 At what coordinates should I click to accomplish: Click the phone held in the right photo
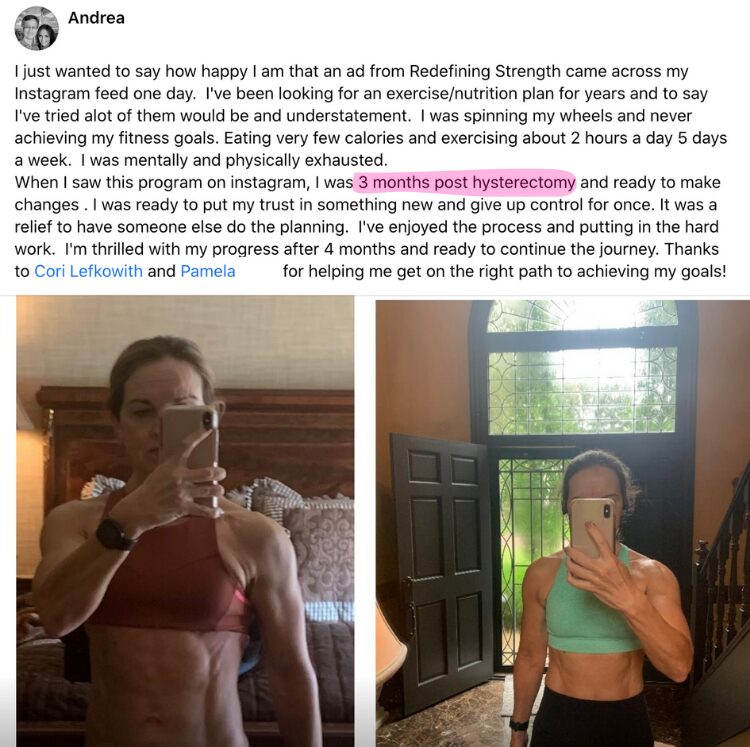click(x=593, y=527)
